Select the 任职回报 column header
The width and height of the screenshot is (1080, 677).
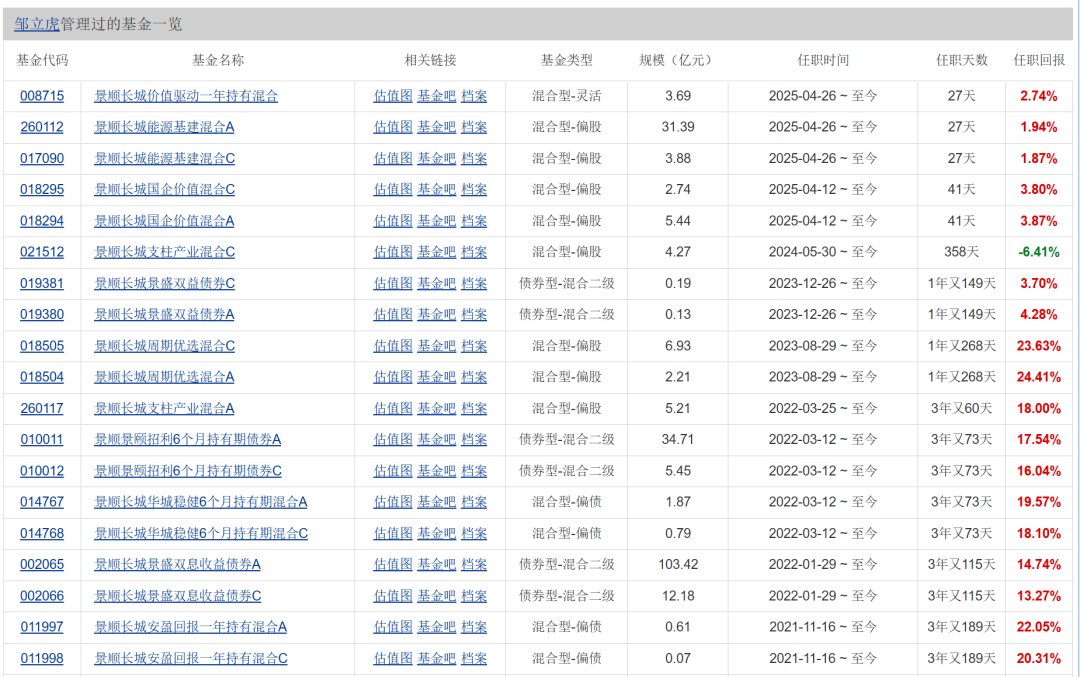(x=1039, y=61)
